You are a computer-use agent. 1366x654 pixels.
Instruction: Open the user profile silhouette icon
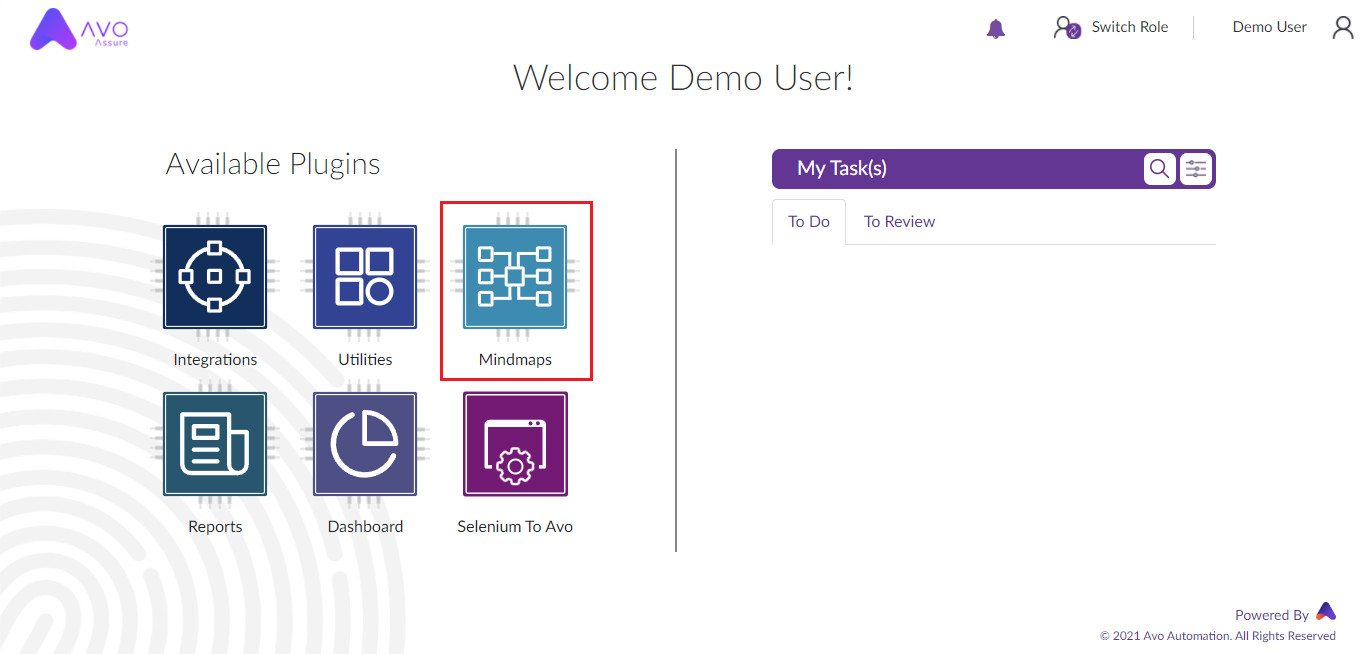coord(1343,27)
